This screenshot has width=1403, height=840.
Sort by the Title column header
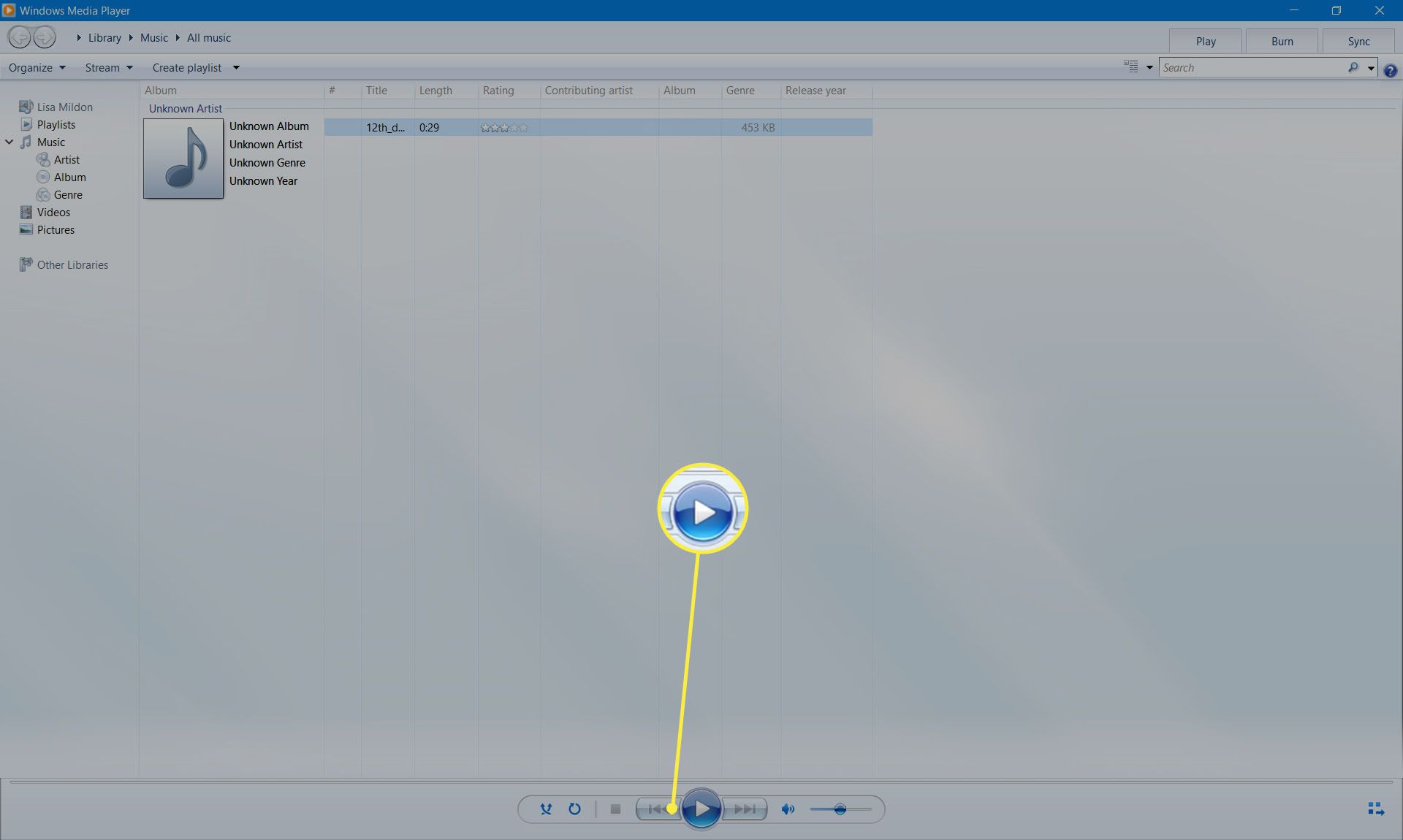click(x=388, y=91)
